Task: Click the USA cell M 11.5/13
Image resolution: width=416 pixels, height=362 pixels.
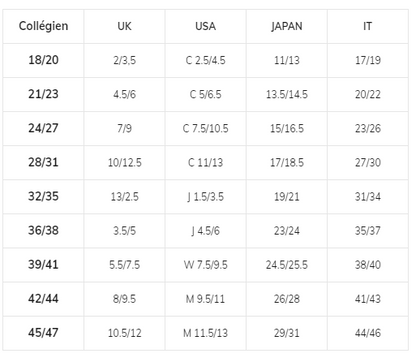Action: pyautogui.click(x=205, y=333)
